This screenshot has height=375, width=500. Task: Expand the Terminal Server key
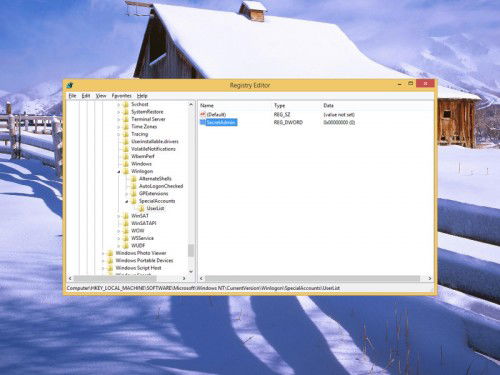119,119
